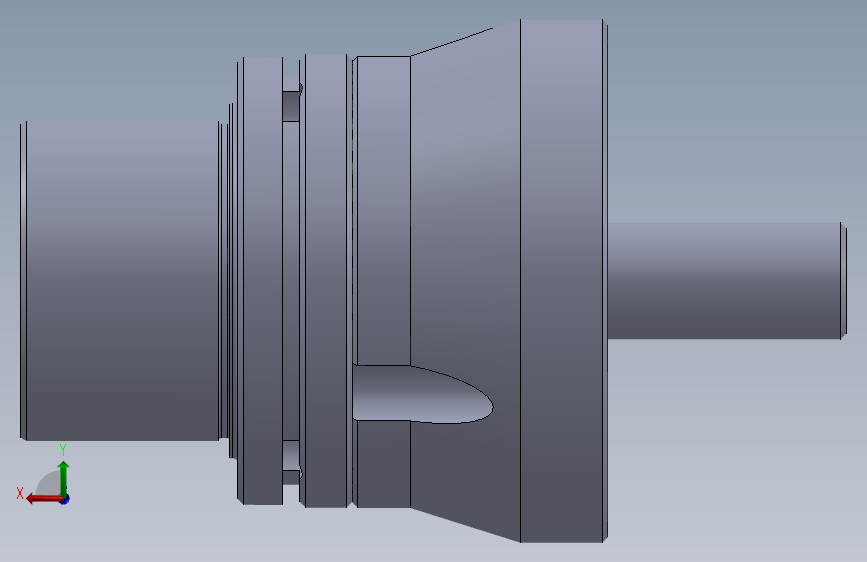This screenshot has height=562, width=867.
Task: Select the widest flange face beside the shaft
Action: 561,280
